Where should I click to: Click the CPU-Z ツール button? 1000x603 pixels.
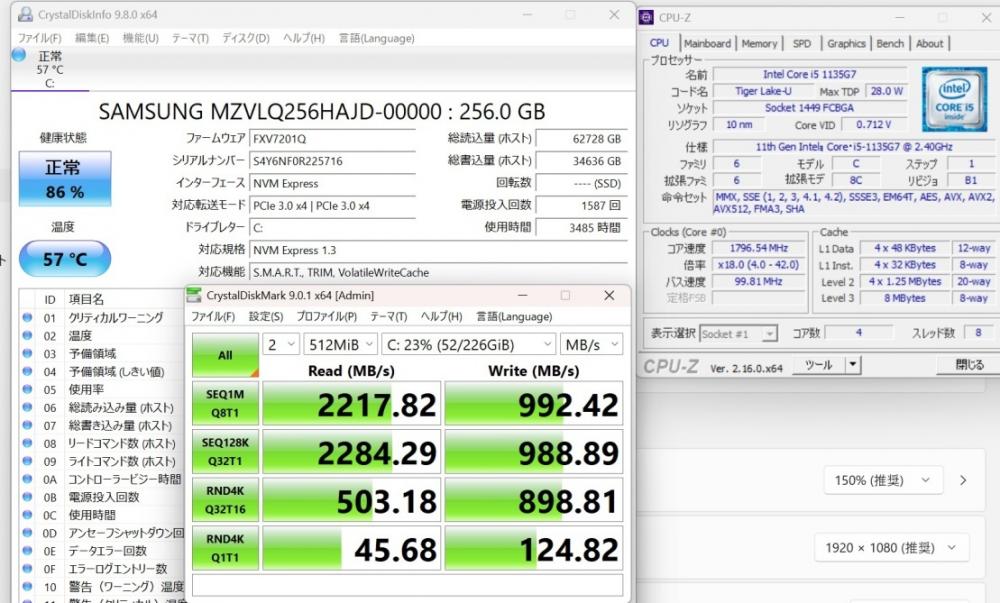pyautogui.click(x=819, y=365)
